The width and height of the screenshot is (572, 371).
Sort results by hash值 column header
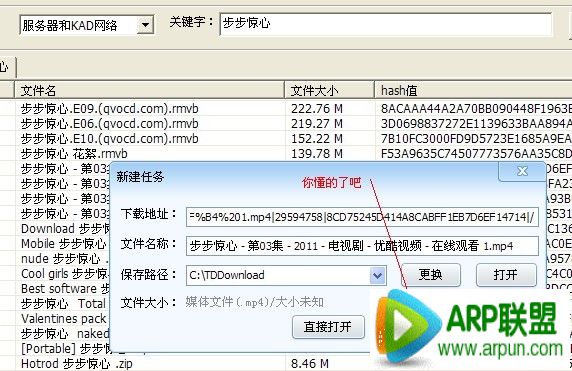[x=474, y=90]
